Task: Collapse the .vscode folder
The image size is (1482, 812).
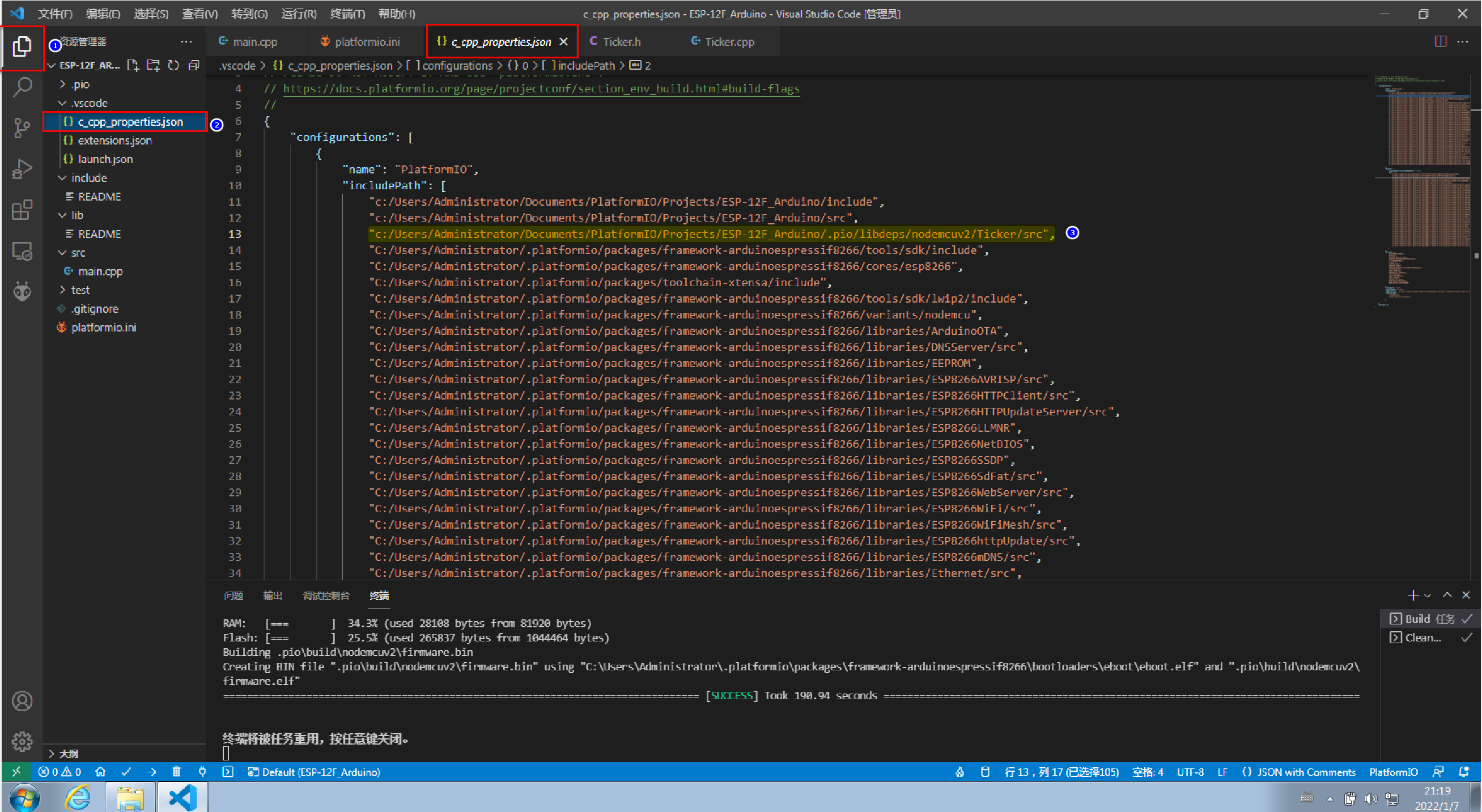Action: (x=88, y=104)
